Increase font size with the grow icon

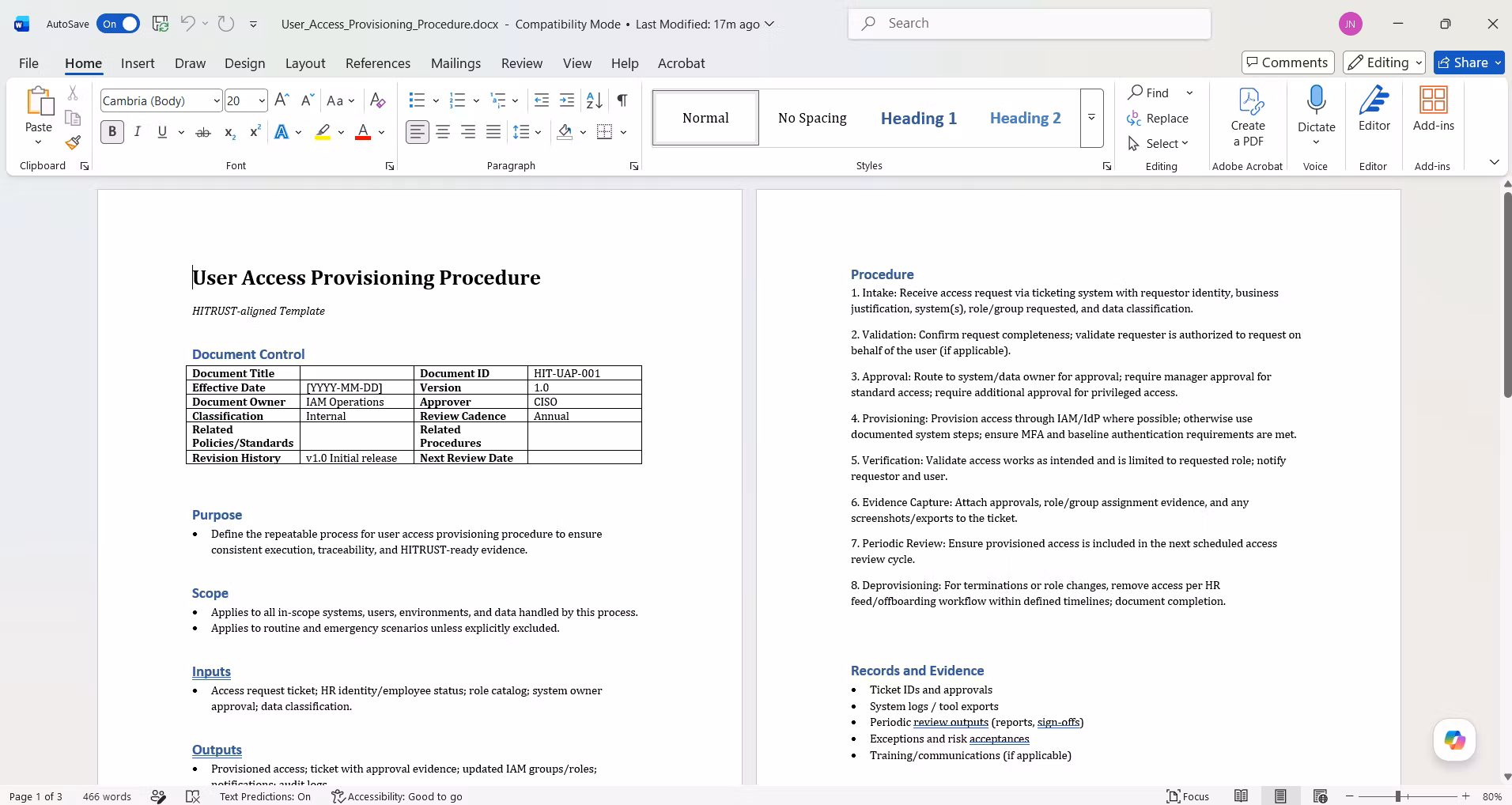pos(282,100)
